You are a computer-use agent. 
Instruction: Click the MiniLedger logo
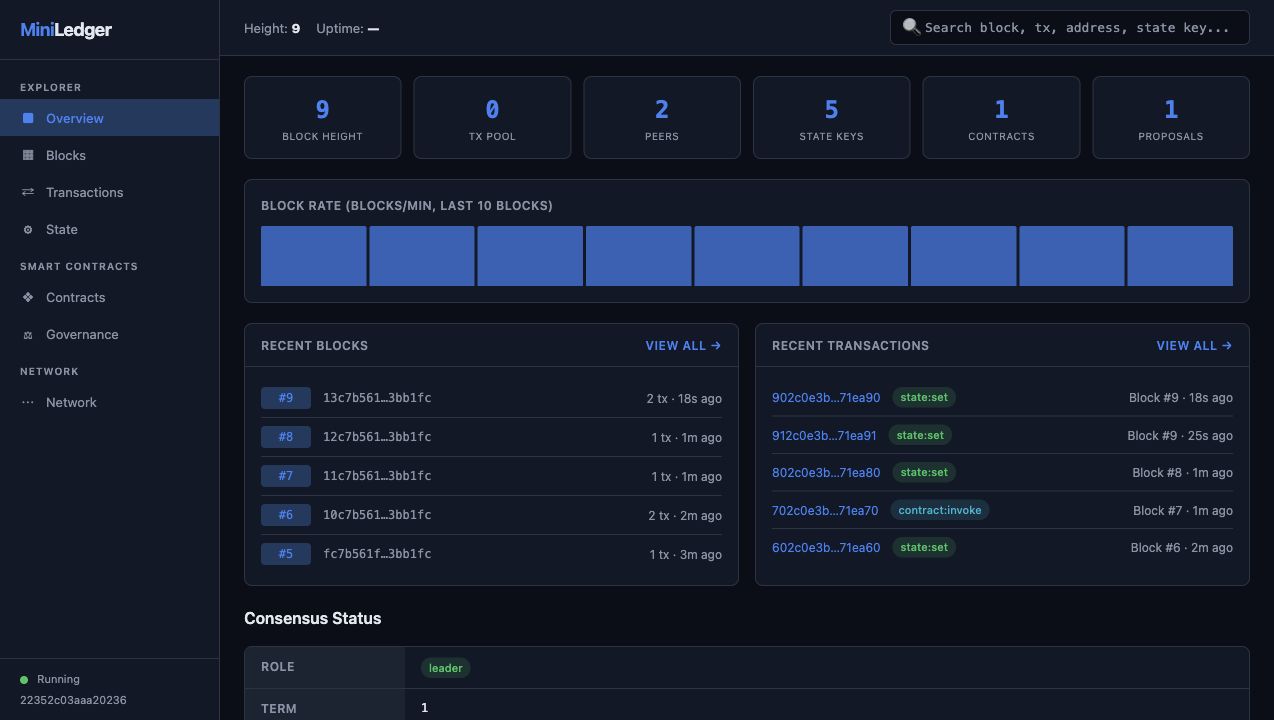point(66,30)
